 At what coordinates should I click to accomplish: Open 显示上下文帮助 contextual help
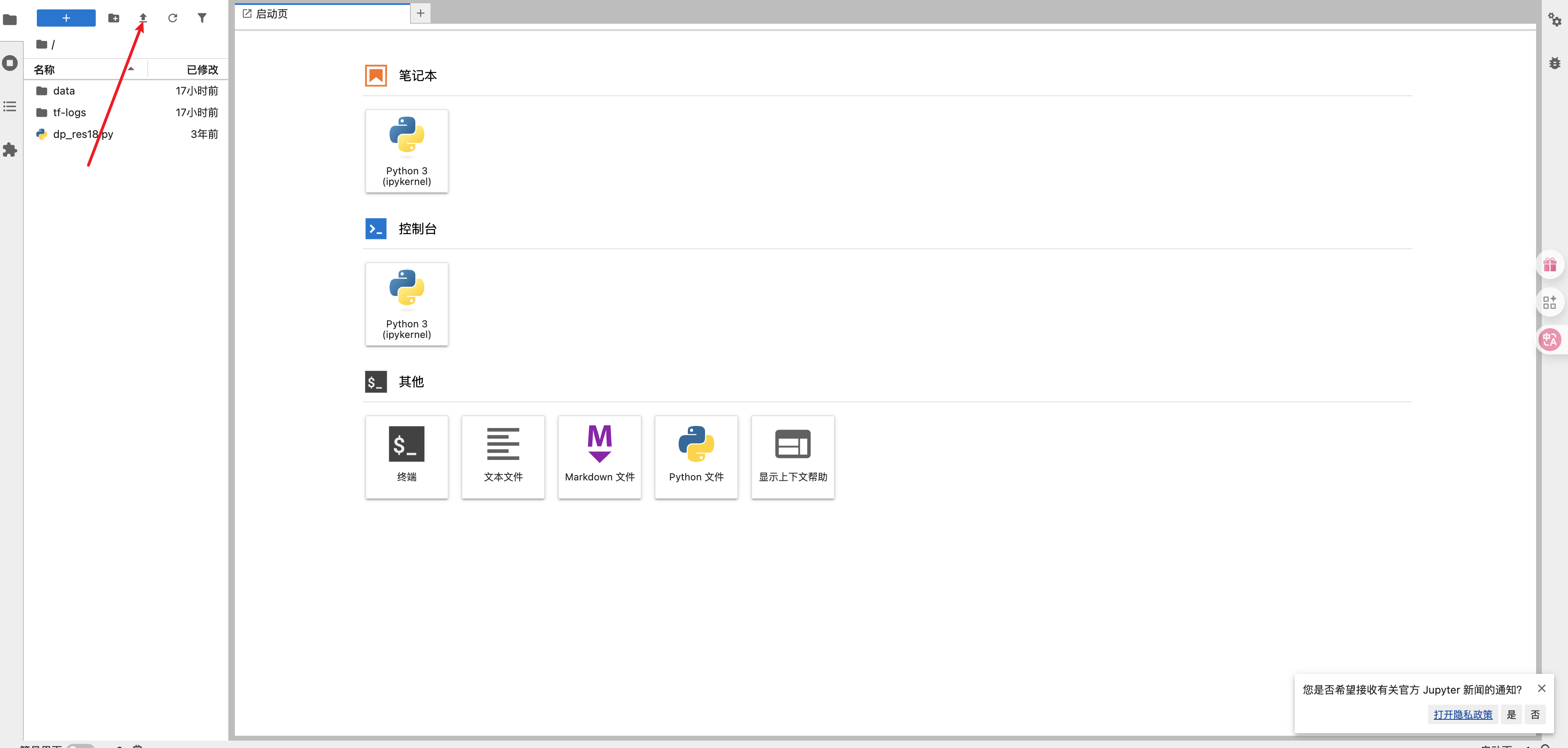coord(793,457)
